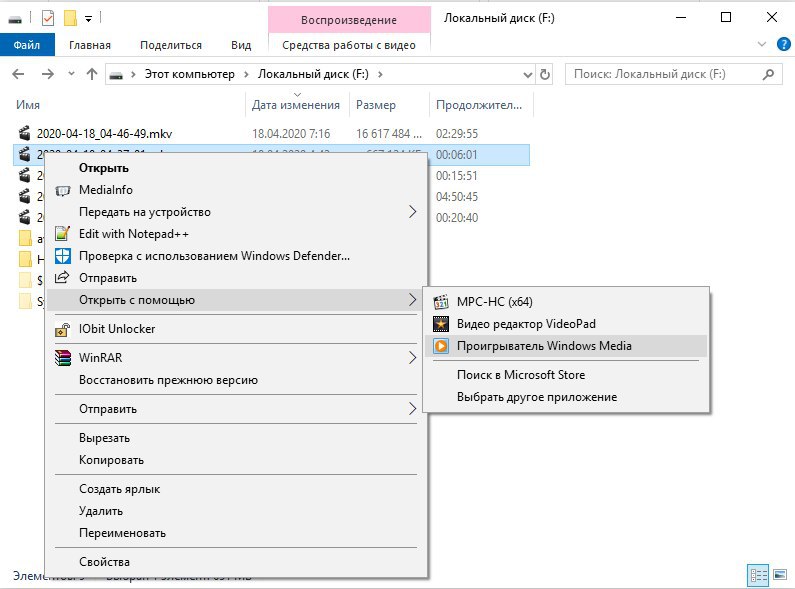
Task: Open help with the blue question icon
Action: [x=783, y=45]
